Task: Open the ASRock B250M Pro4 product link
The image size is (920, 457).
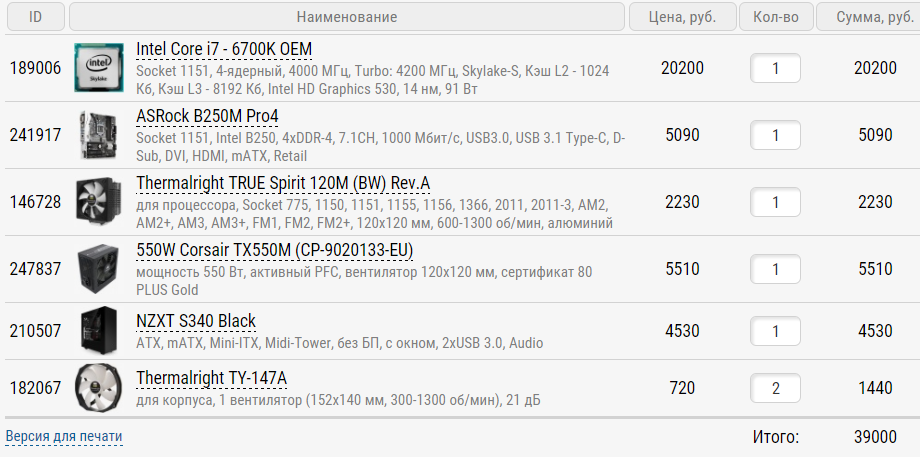Action: [207, 116]
